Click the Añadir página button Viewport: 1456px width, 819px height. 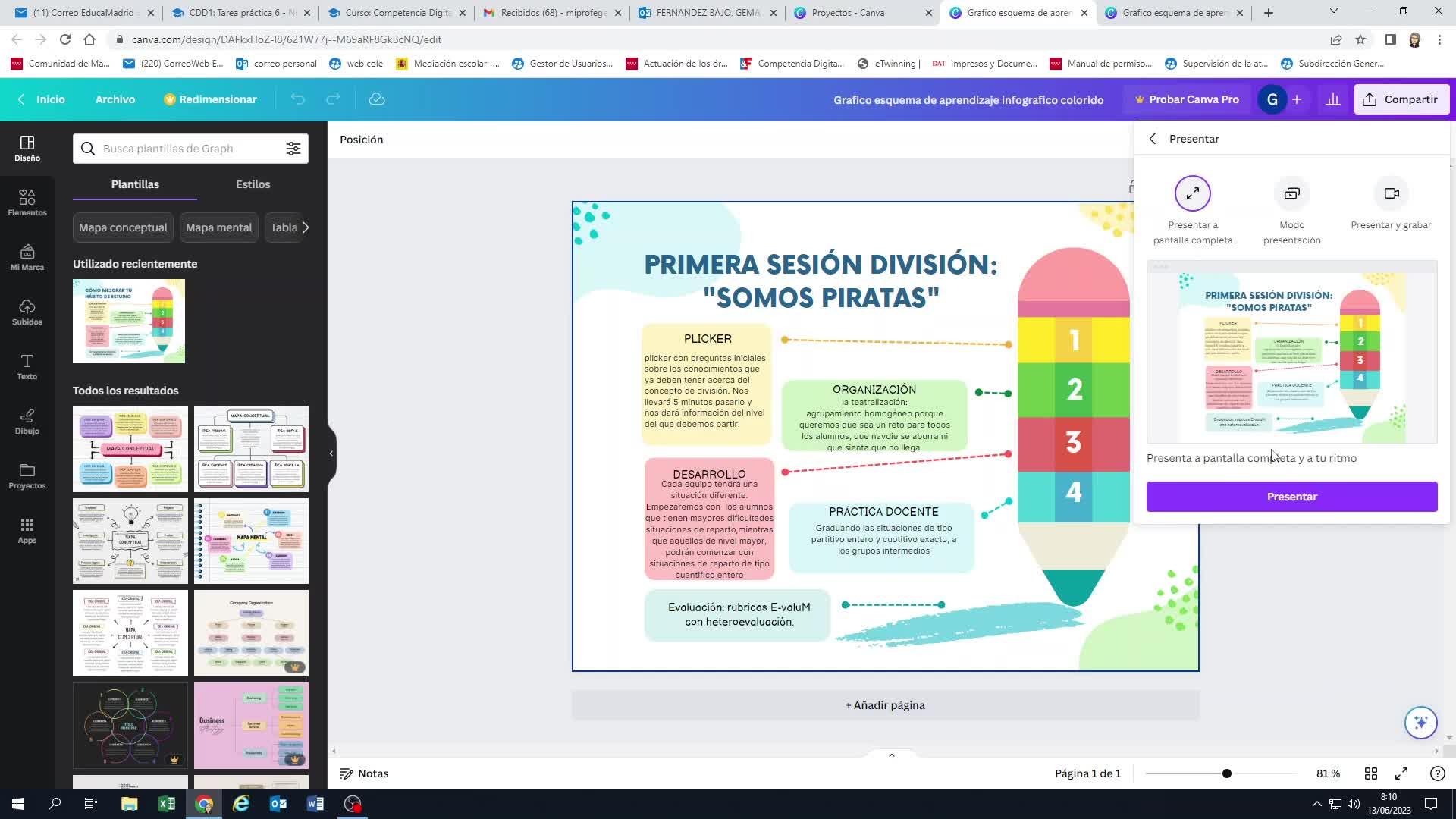click(885, 705)
